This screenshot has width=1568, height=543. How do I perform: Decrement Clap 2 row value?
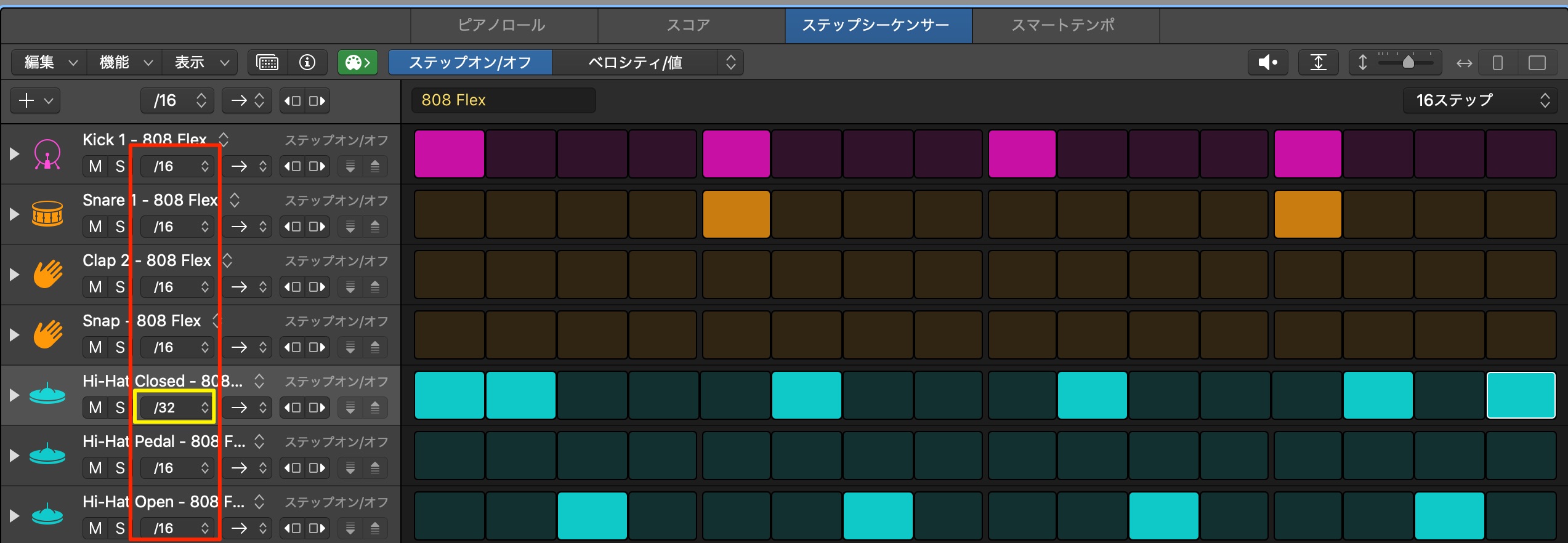pyautogui.click(x=350, y=287)
